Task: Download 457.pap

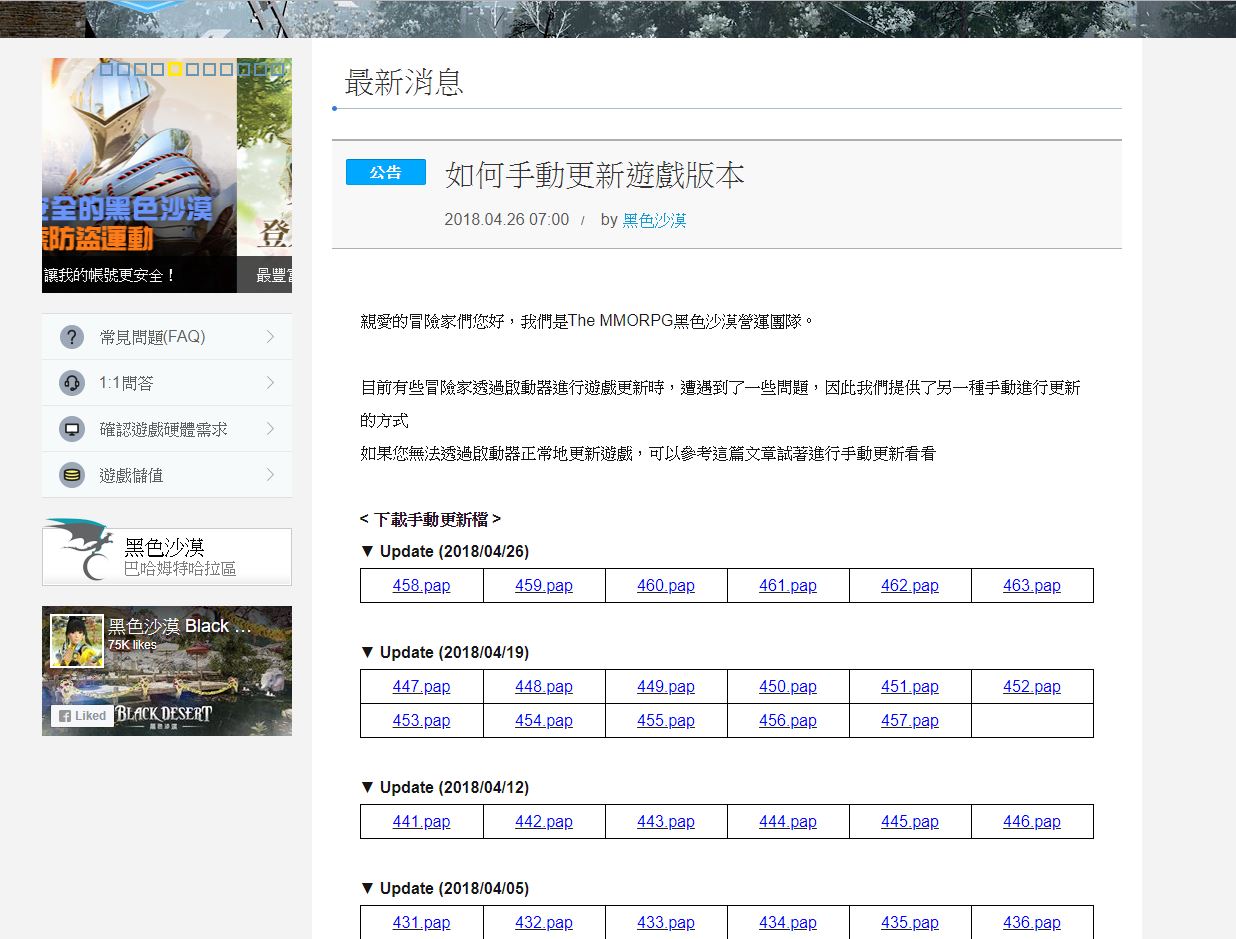Action: [910, 721]
